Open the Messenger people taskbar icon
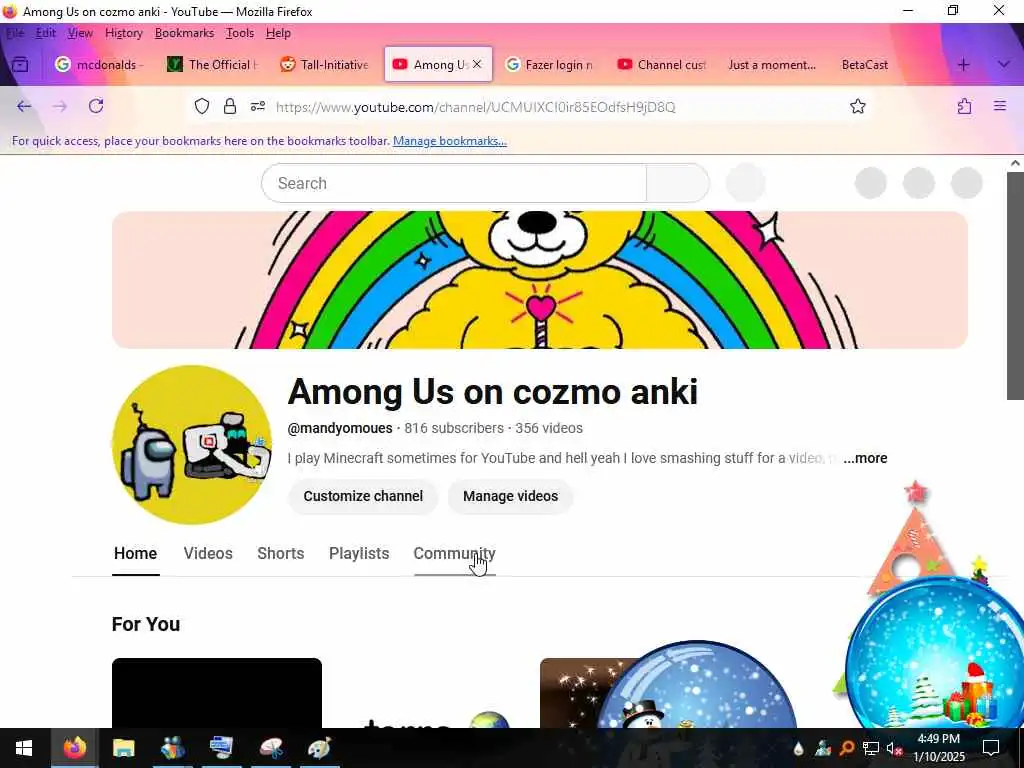This screenshot has width=1024, height=768. 172,748
